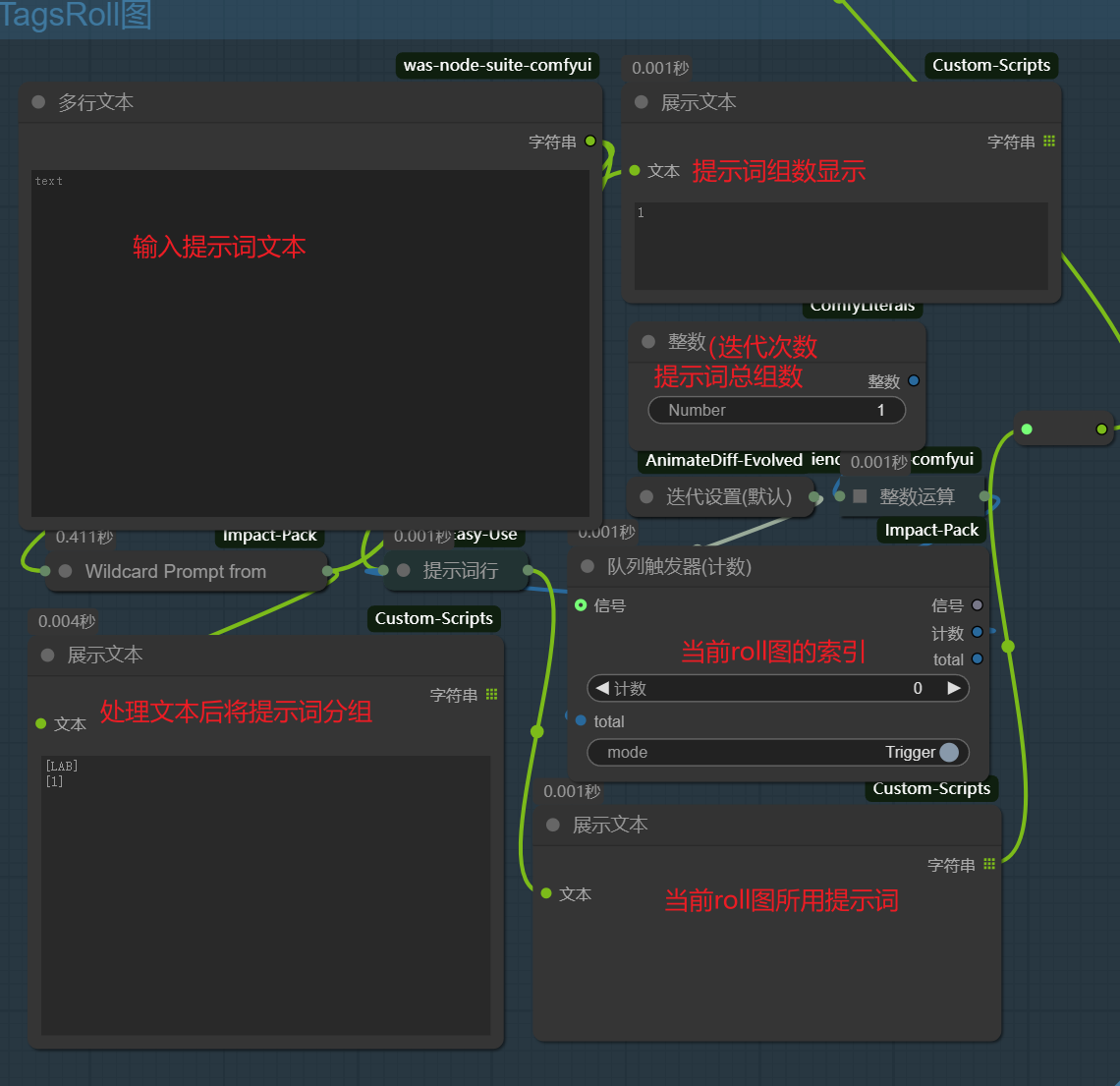1120x1086 pixels.
Task: Click the green 信号 input port
Action: [x=581, y=605]
